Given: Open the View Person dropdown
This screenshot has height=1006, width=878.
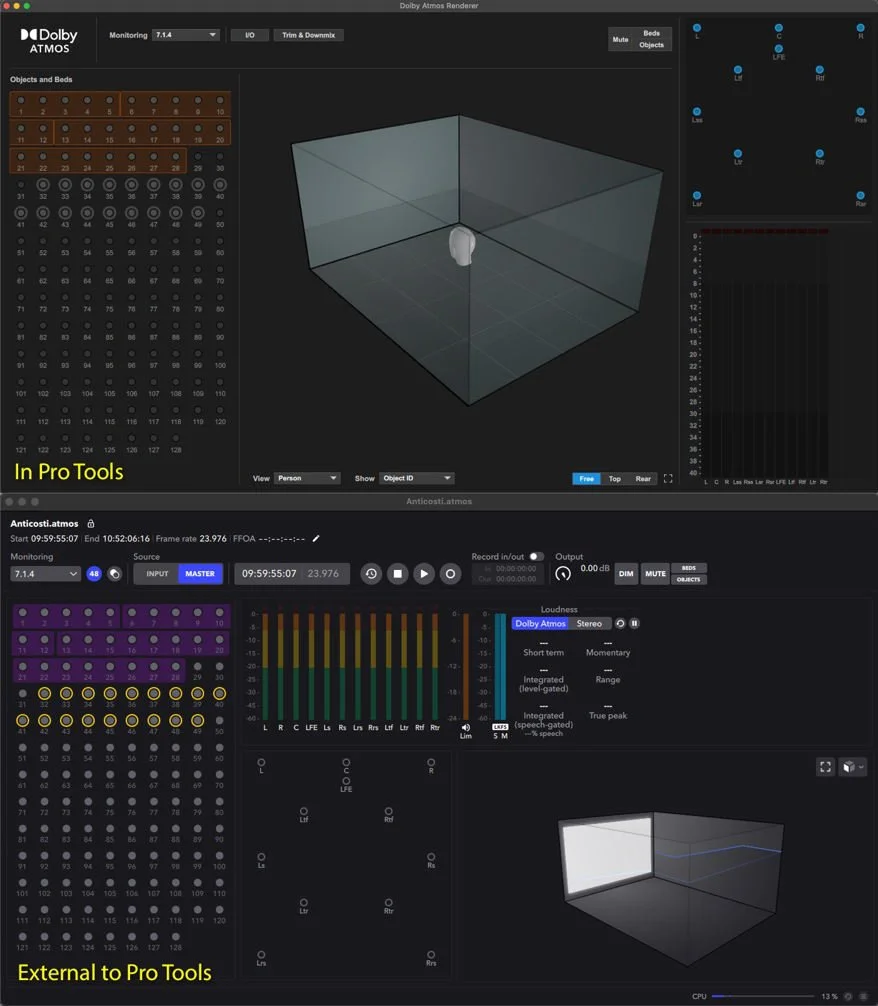Looking at the screenshot, I should (x=306, y=478).
